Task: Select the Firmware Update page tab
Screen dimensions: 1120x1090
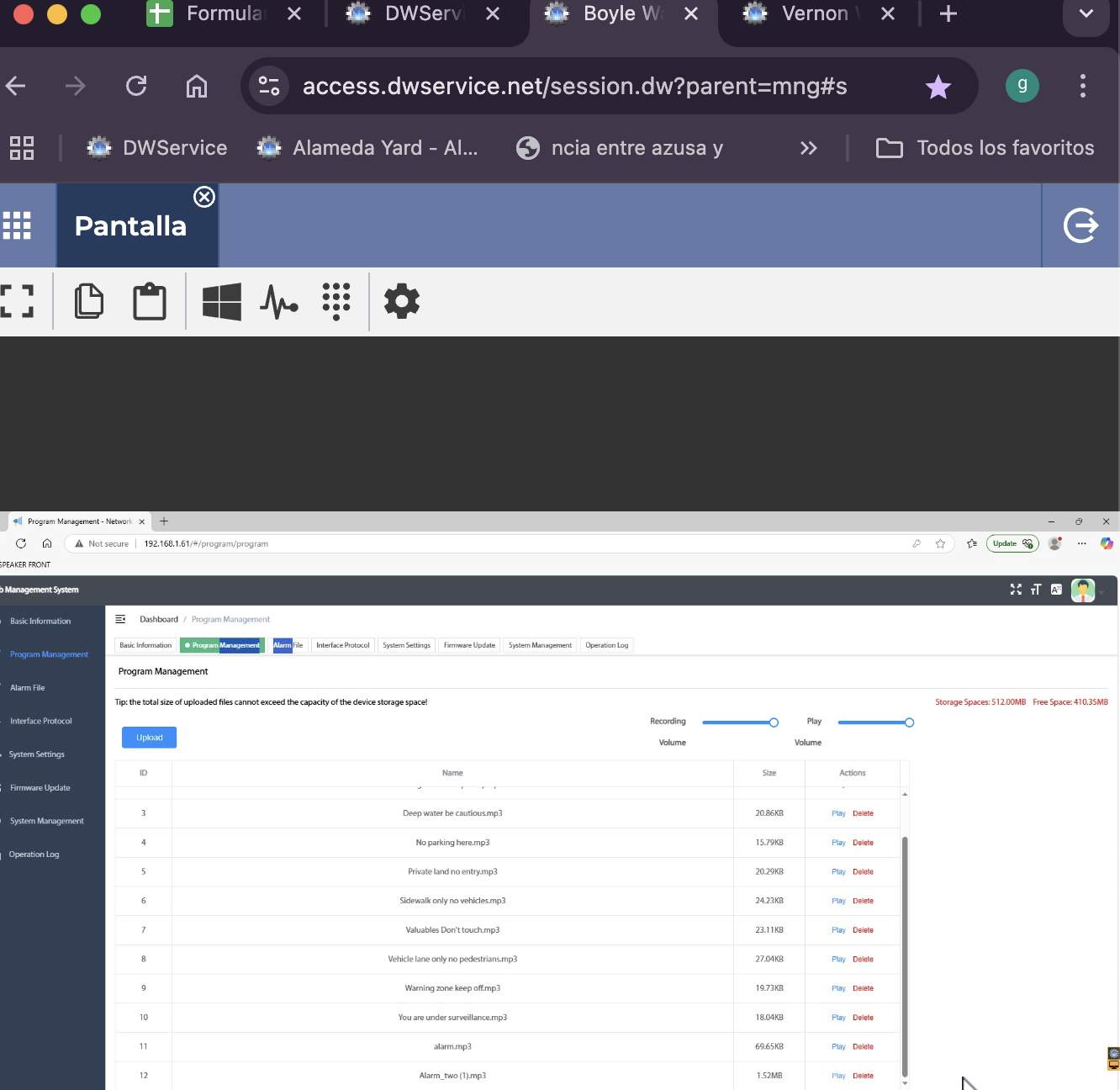Action: point(469,645)
